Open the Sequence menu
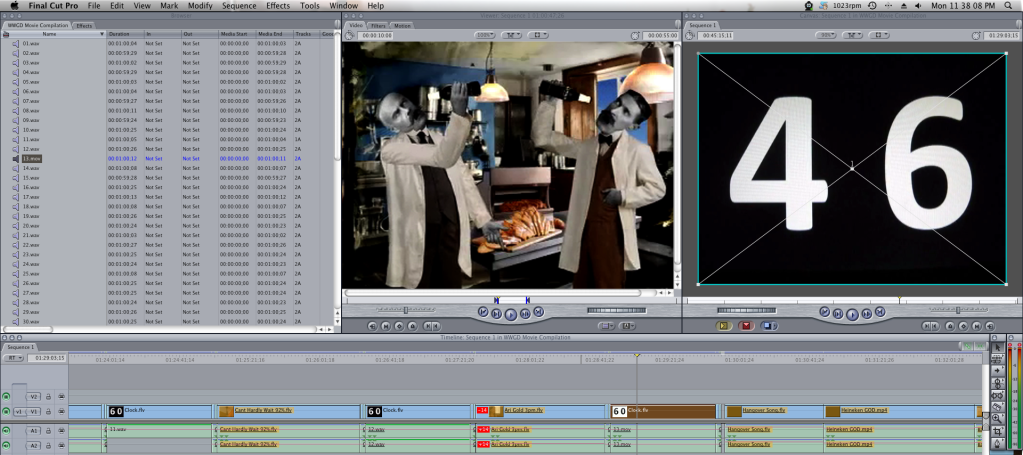1023x455 pixels. pos(239,6)
